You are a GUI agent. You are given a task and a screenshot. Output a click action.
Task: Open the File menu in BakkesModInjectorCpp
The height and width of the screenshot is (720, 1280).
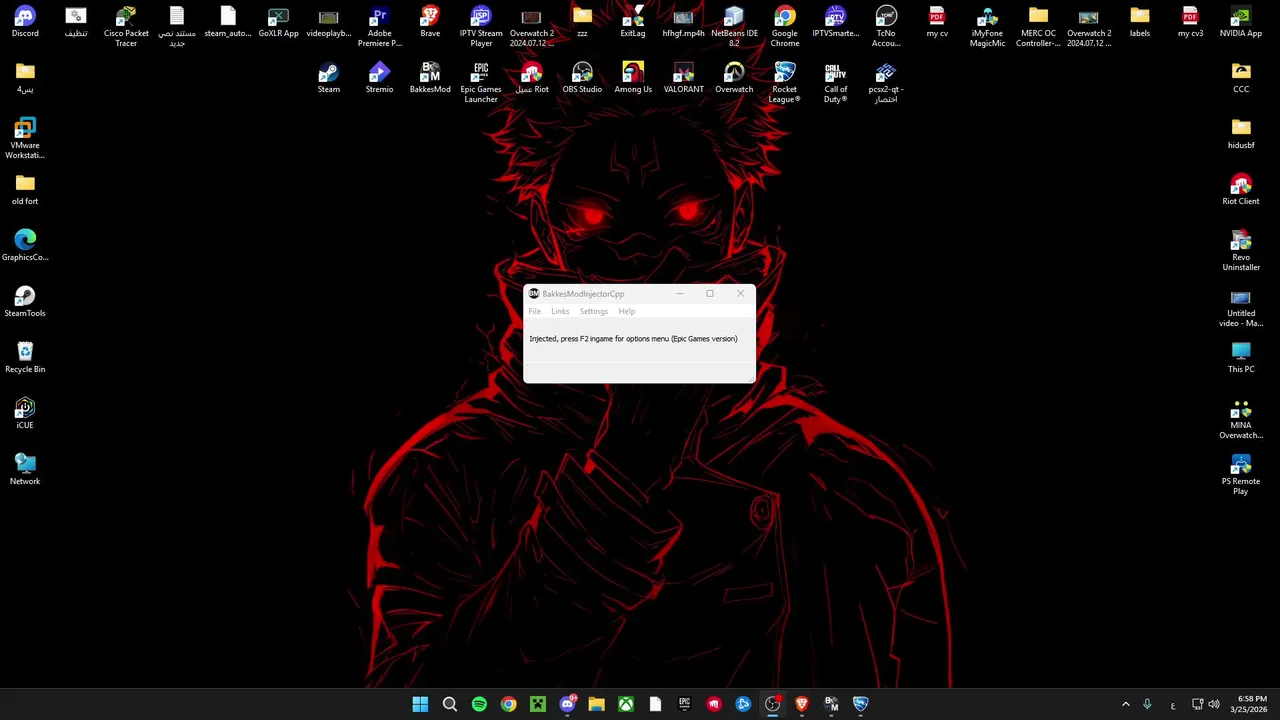[535, 311]
